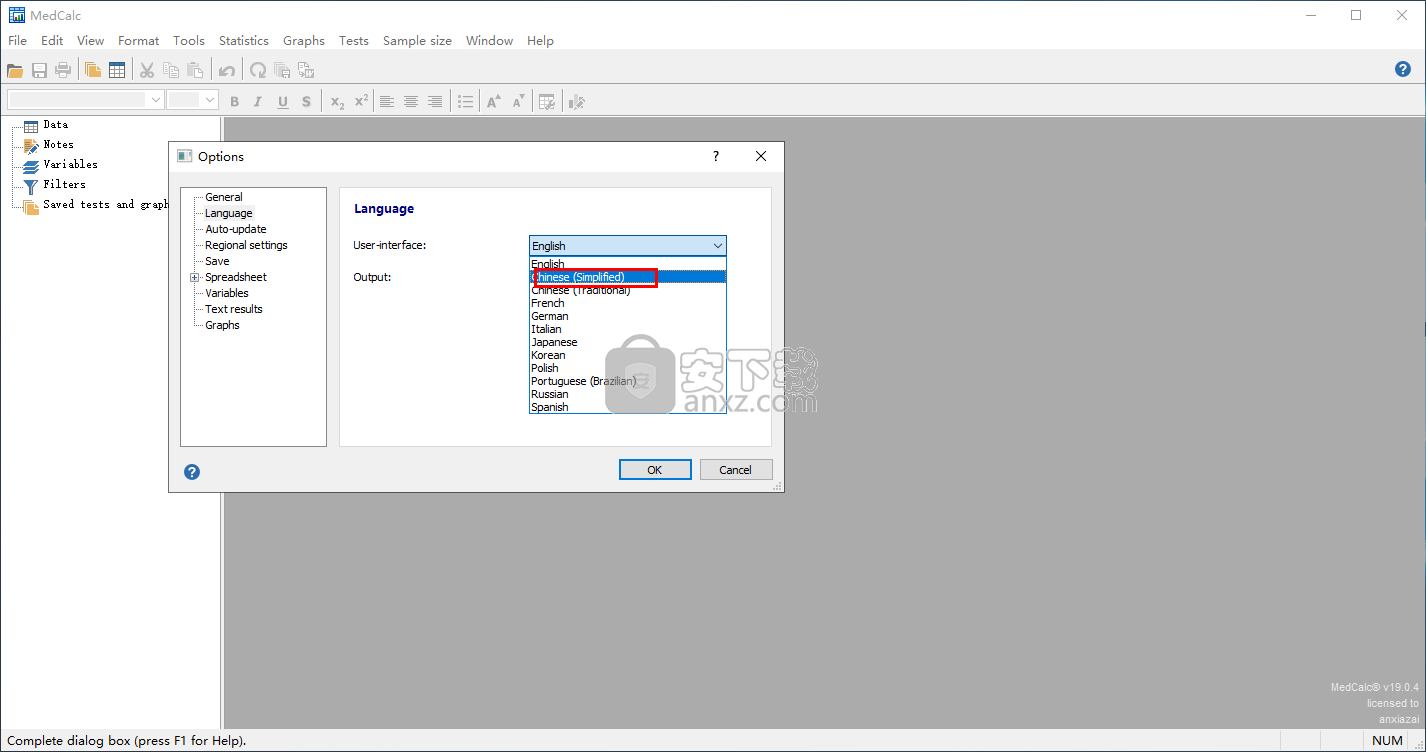This screenshot has width=1426, height=752.
Task: Choose Polish from language list
Action: pos(545,368)
